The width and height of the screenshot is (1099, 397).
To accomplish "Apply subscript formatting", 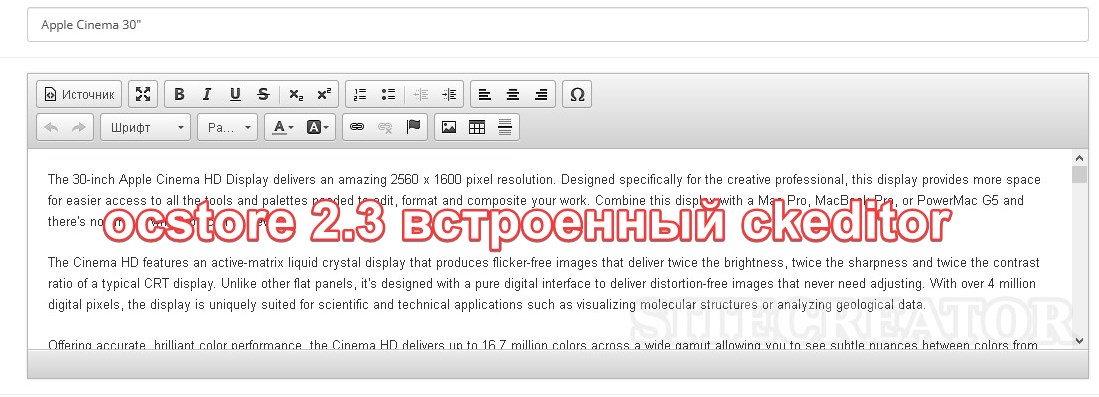I will [296, 94].
